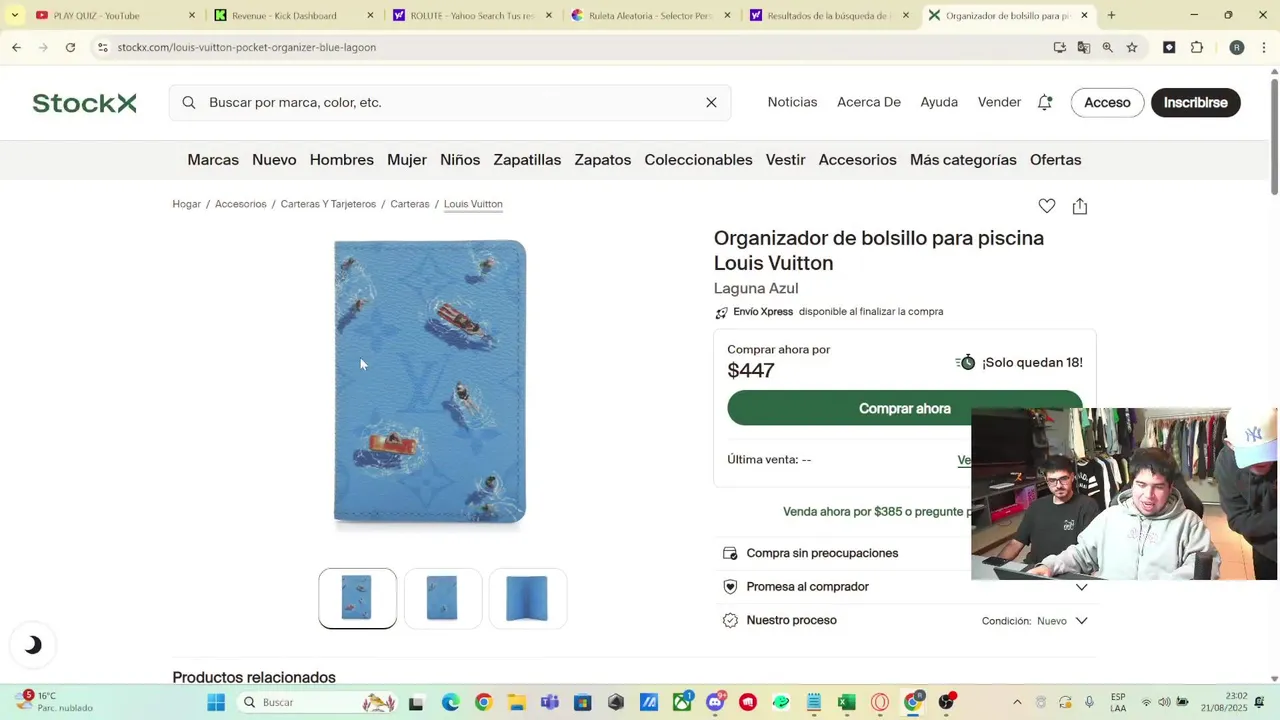Switch to Revenue - Kick Dashboard tab
Image resolution: width=1280 pixels, height=720 pixels.
[x=292, y=15]
